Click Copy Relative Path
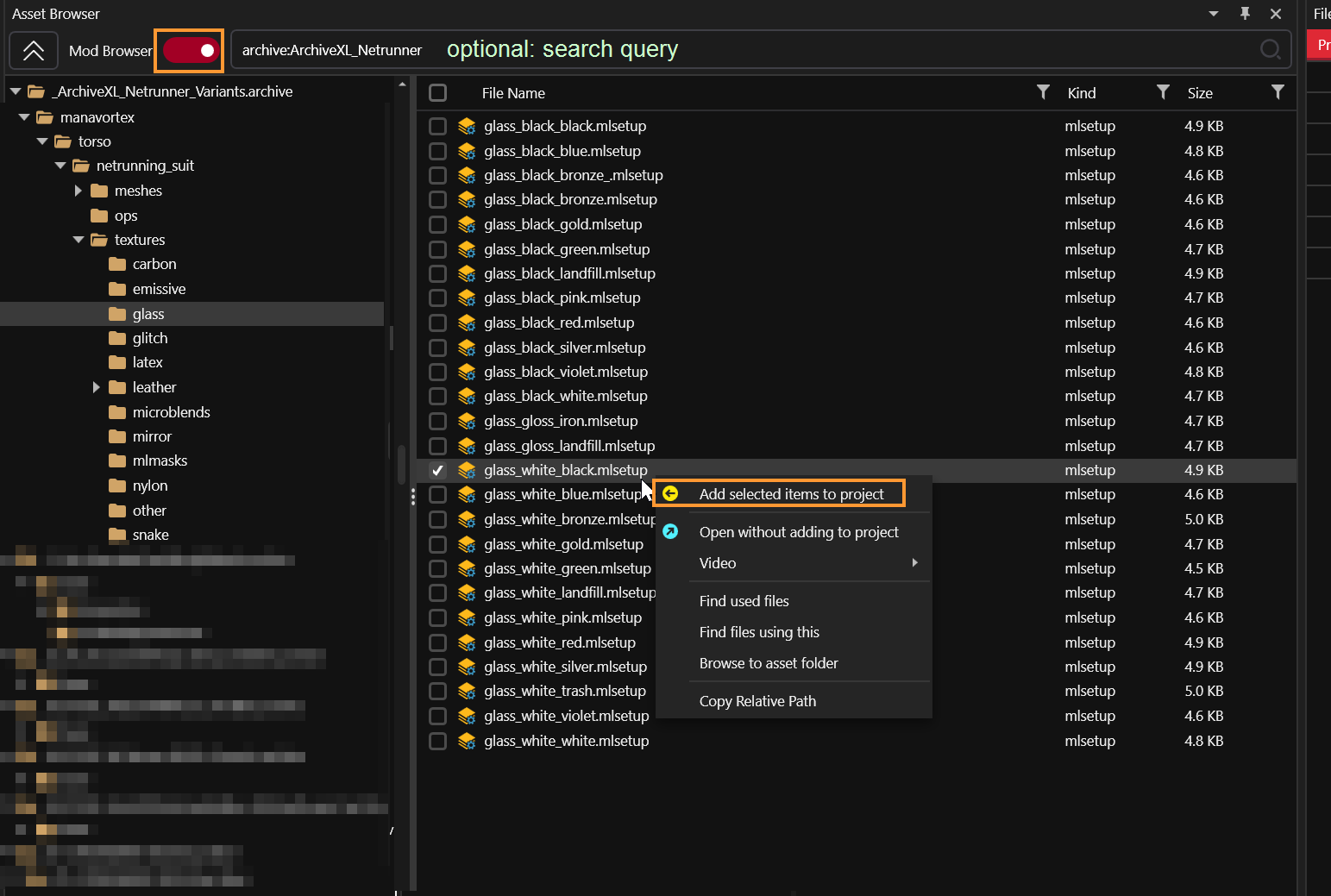Viewport: 1331px width, 896px height. tap(757, 701)
